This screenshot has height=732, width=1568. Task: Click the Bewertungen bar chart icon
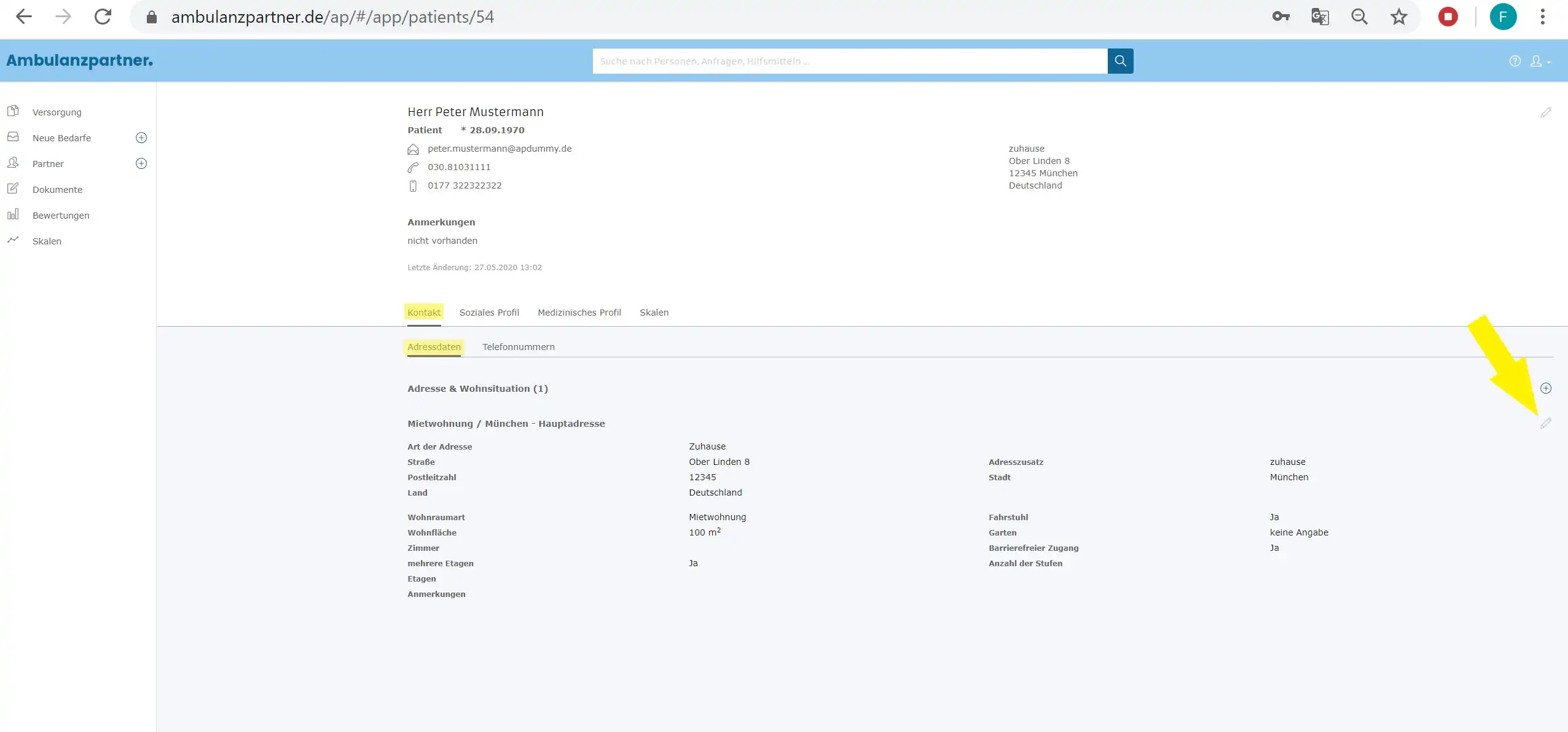point(13,214)
